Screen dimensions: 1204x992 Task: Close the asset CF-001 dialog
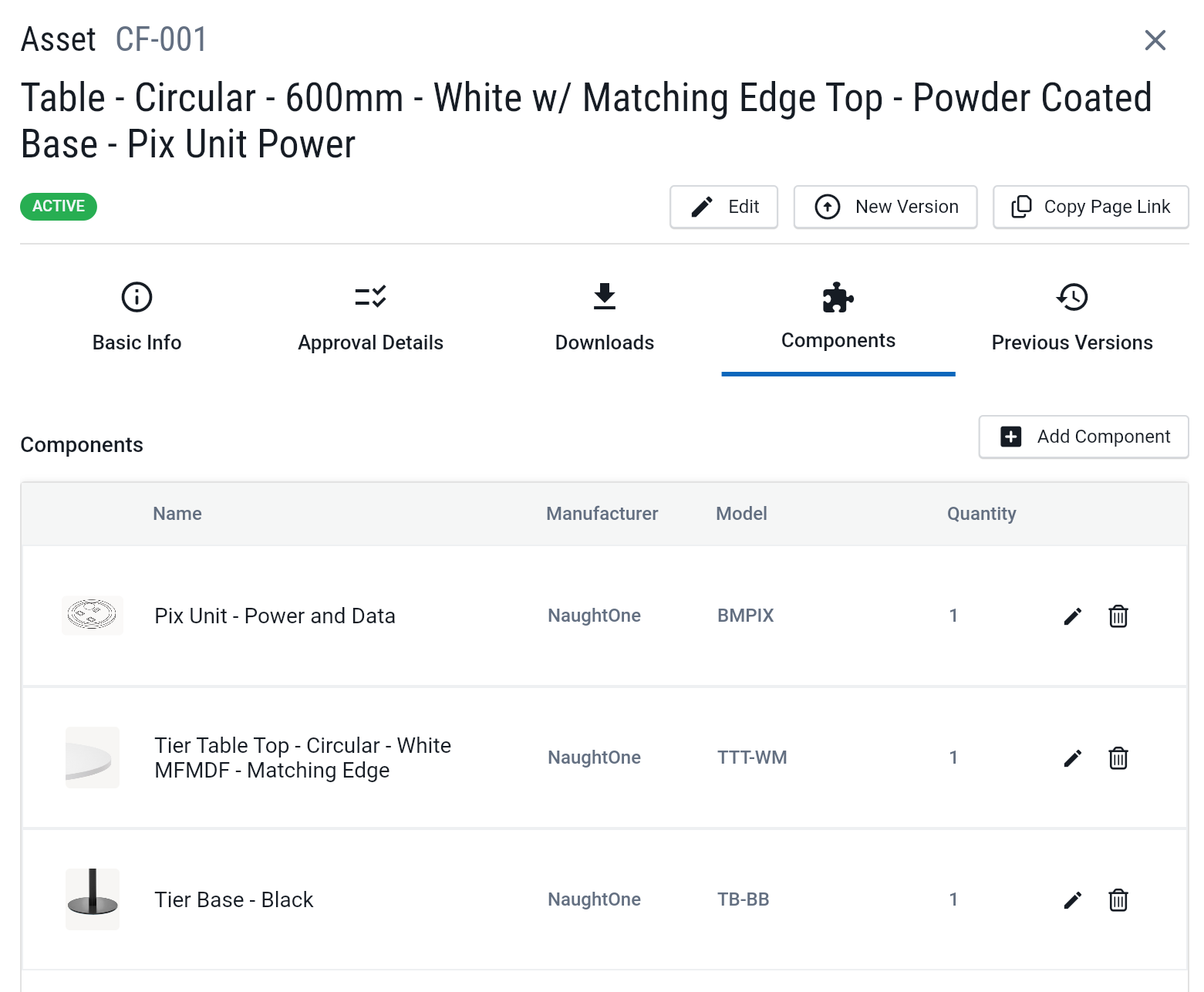pos(1155,40)
